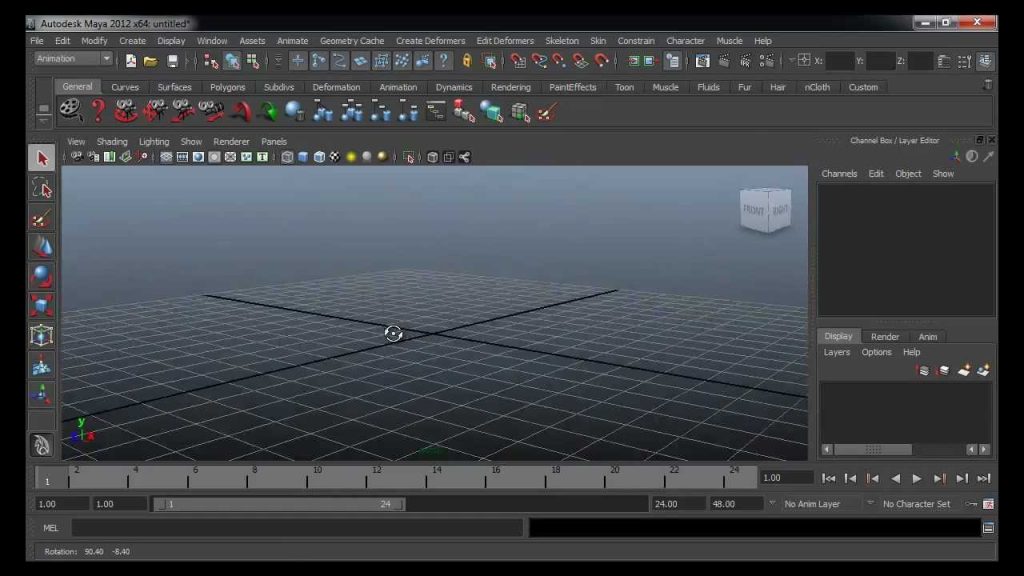Viewport: 1024px width, 576px height.
Task: Click the save scene disk icon
Action: point(172,61)
